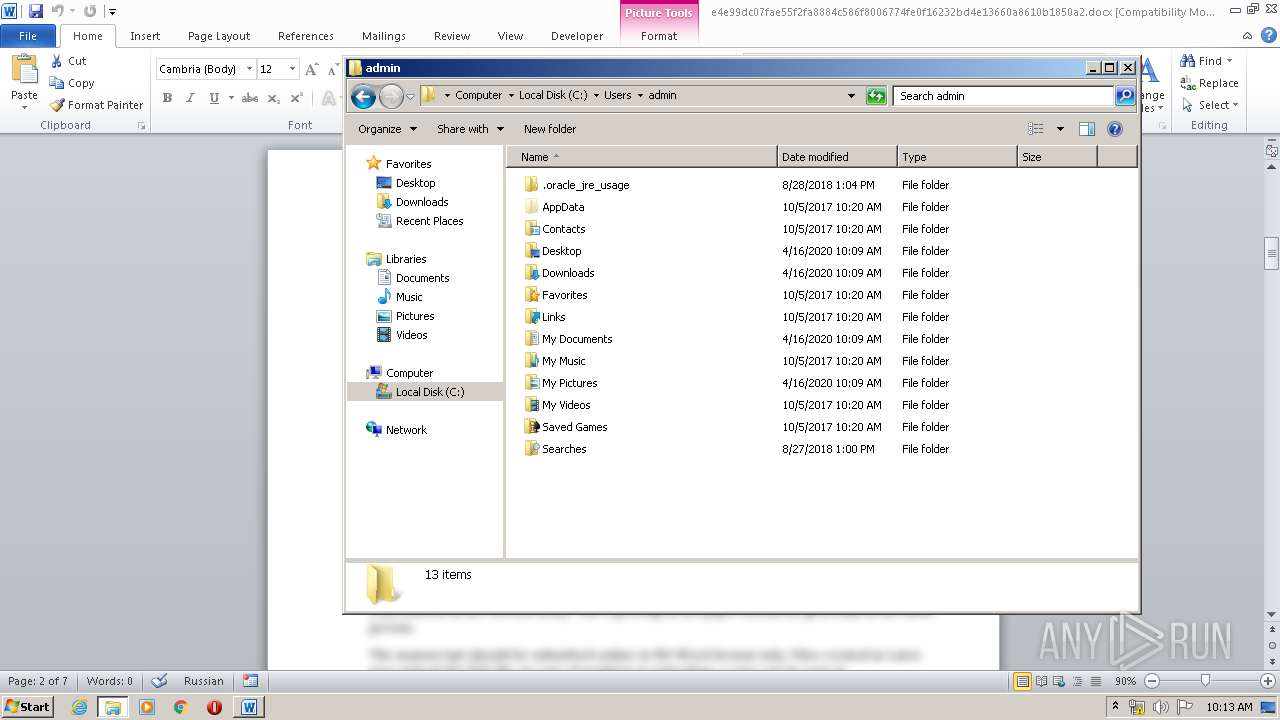The width and height of the screenshot is (1280, 720).
Task: Open the Explorer recent locations dropdown arrow
Action: (410, 96)
